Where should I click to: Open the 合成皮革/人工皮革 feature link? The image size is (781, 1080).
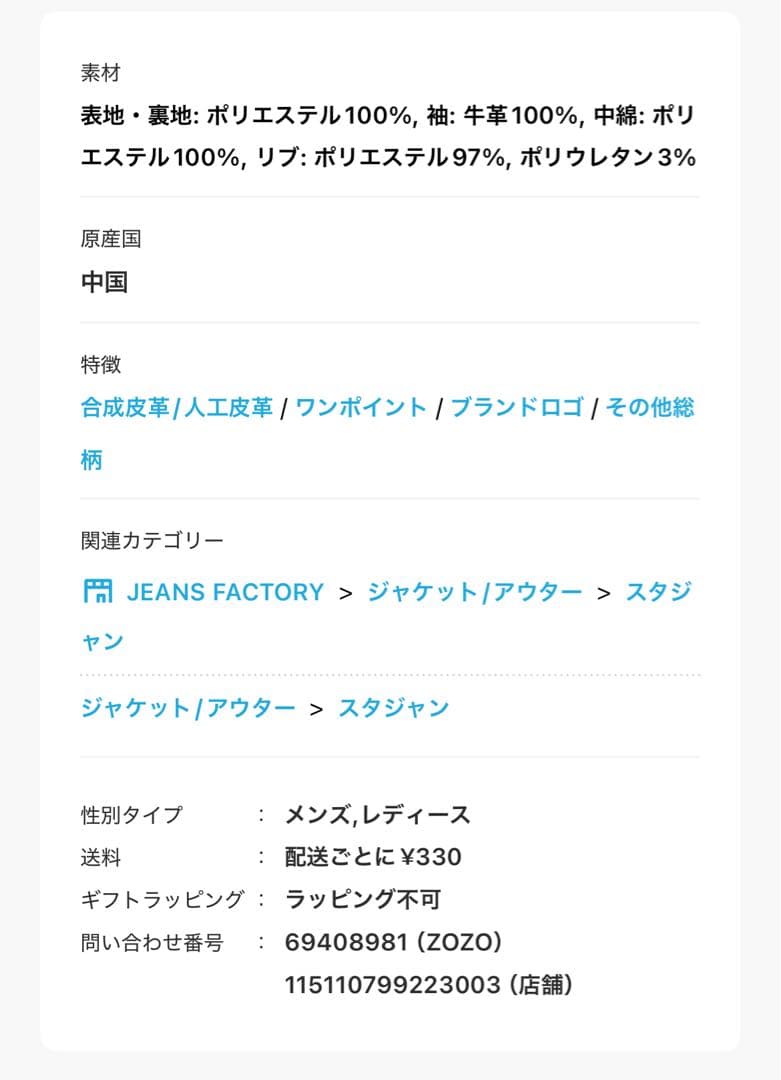176,408
